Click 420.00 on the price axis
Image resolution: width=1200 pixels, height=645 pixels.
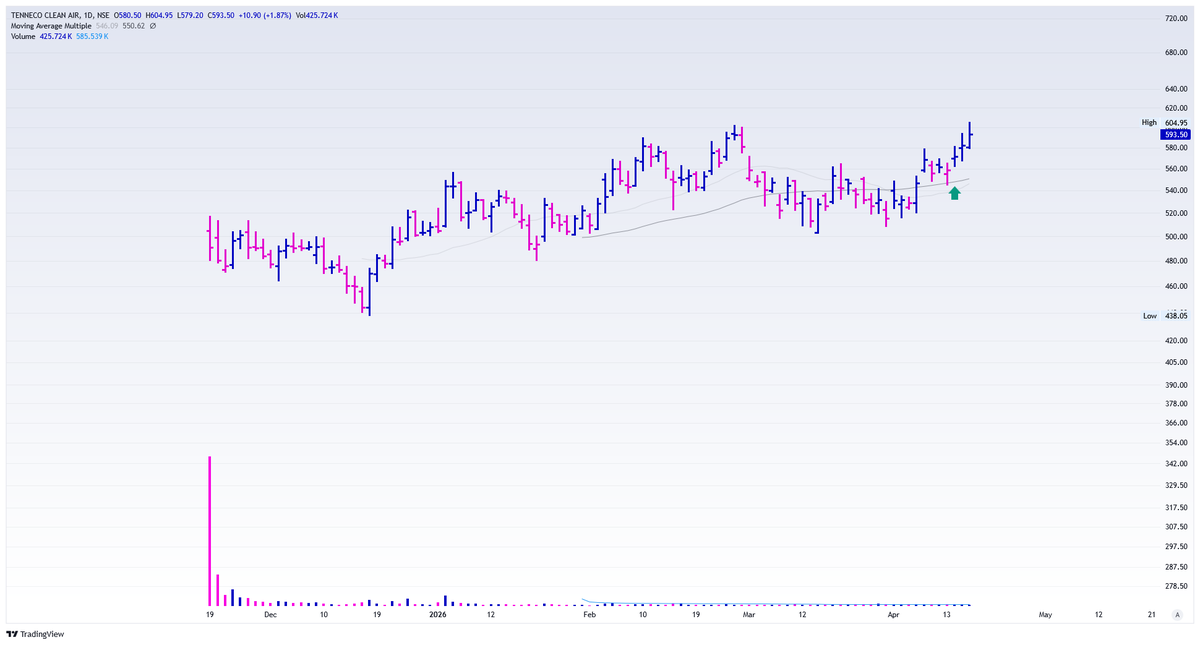pyautogui.click(x=1175, y=339)
